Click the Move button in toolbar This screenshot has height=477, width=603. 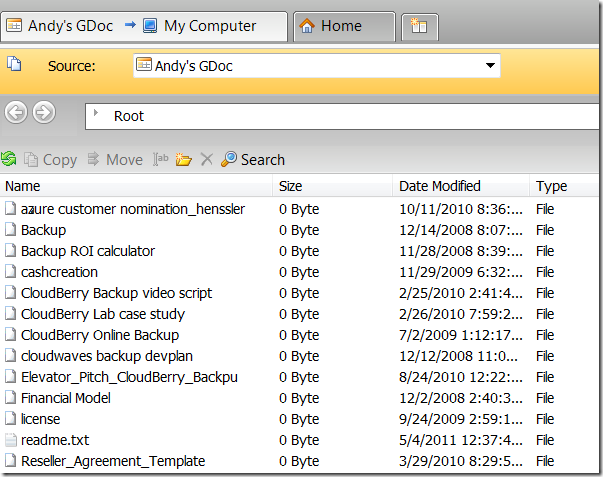pos(115,159)
